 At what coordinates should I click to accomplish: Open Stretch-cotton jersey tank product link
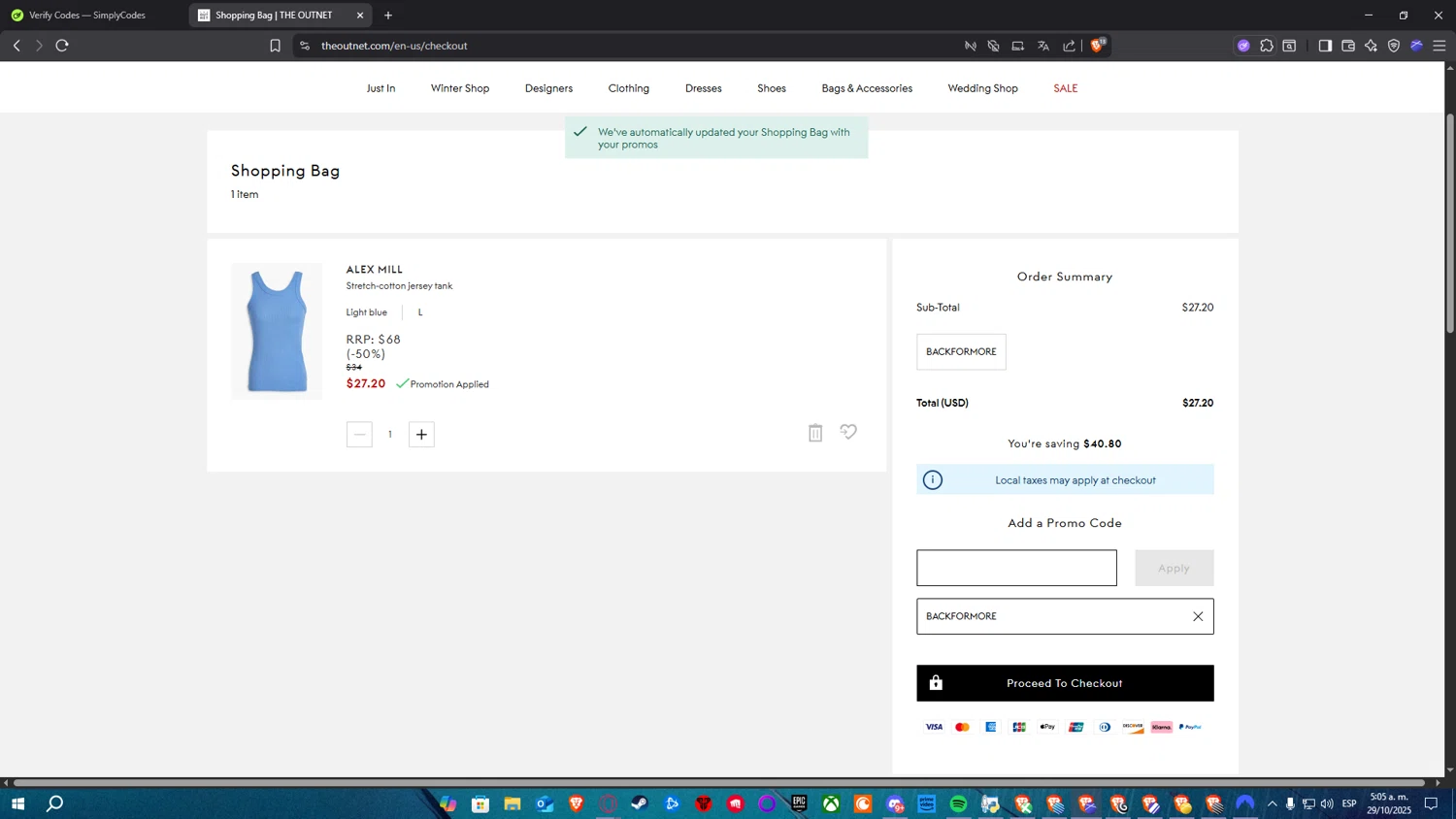[399, 286]
